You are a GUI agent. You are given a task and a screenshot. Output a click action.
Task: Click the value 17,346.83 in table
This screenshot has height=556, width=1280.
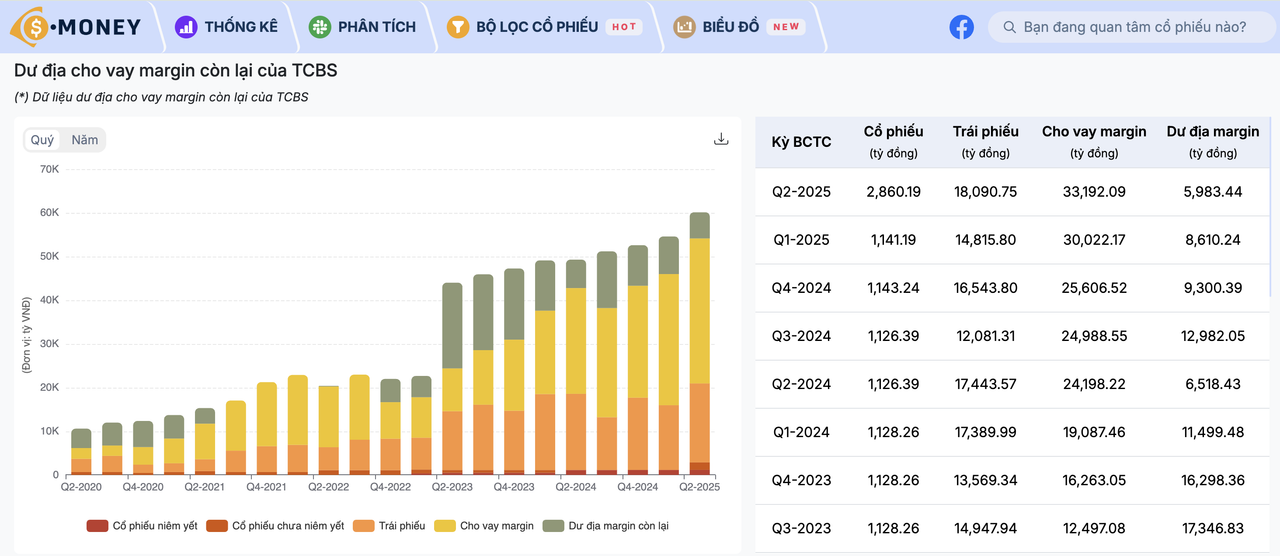coord(1213,528)
